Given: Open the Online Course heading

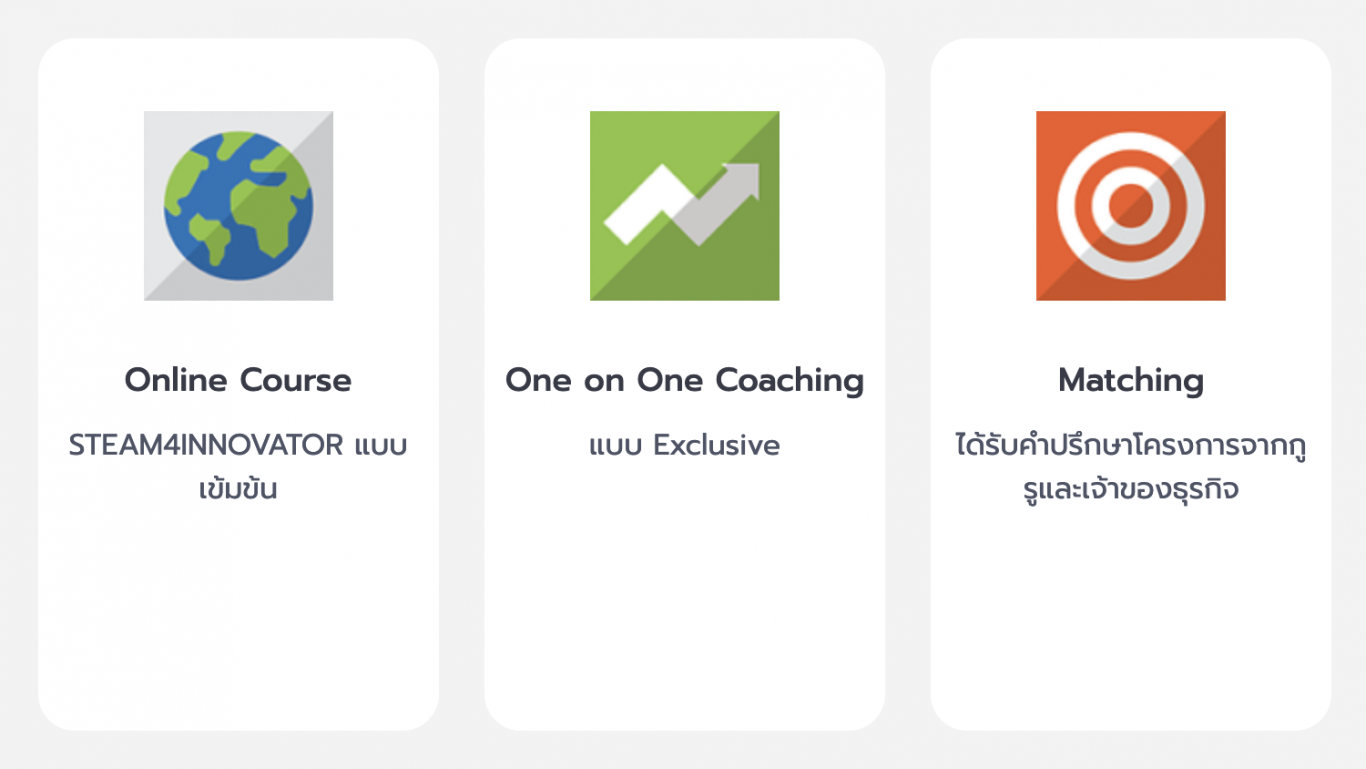Looking at the screenshot, I should pos(238,380).
